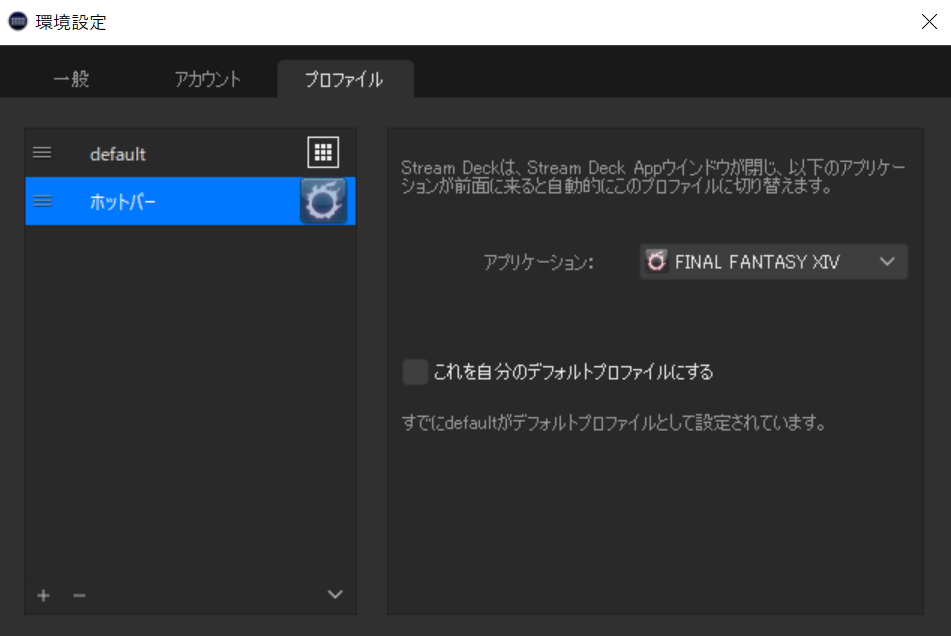
Task: Close the 環境設定 window
Action: pyautogui.click(x=928, y=22)
